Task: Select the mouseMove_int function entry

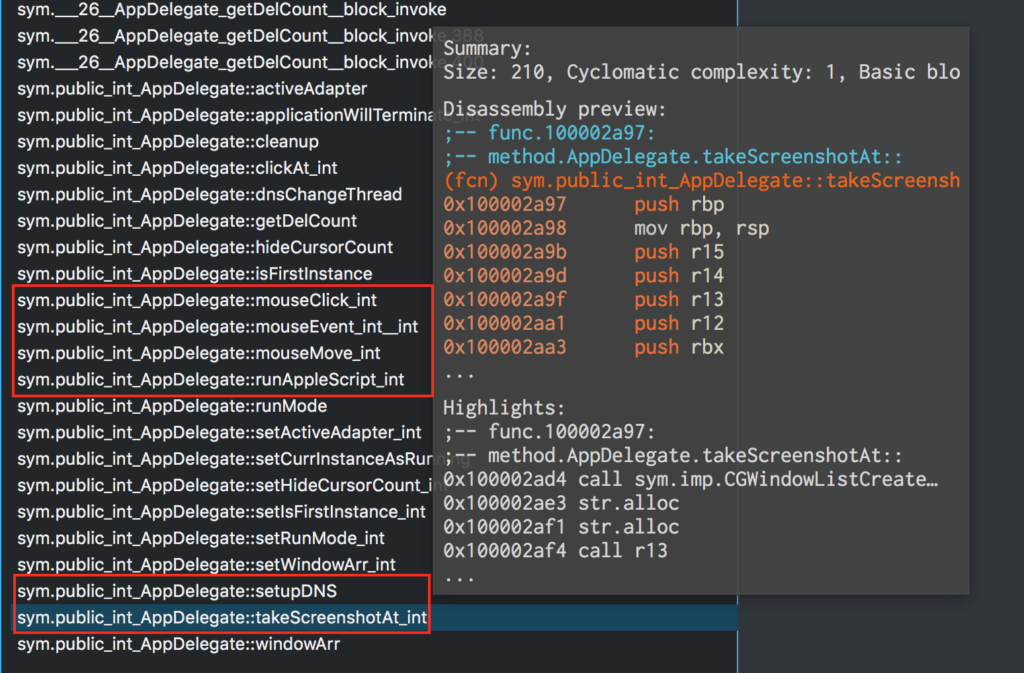Action: click(x=199, y=353)
